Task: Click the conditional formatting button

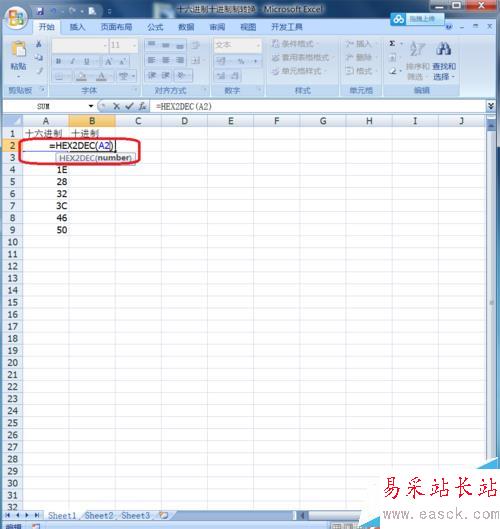Action: pyautogui.click(x=294, y=44)
